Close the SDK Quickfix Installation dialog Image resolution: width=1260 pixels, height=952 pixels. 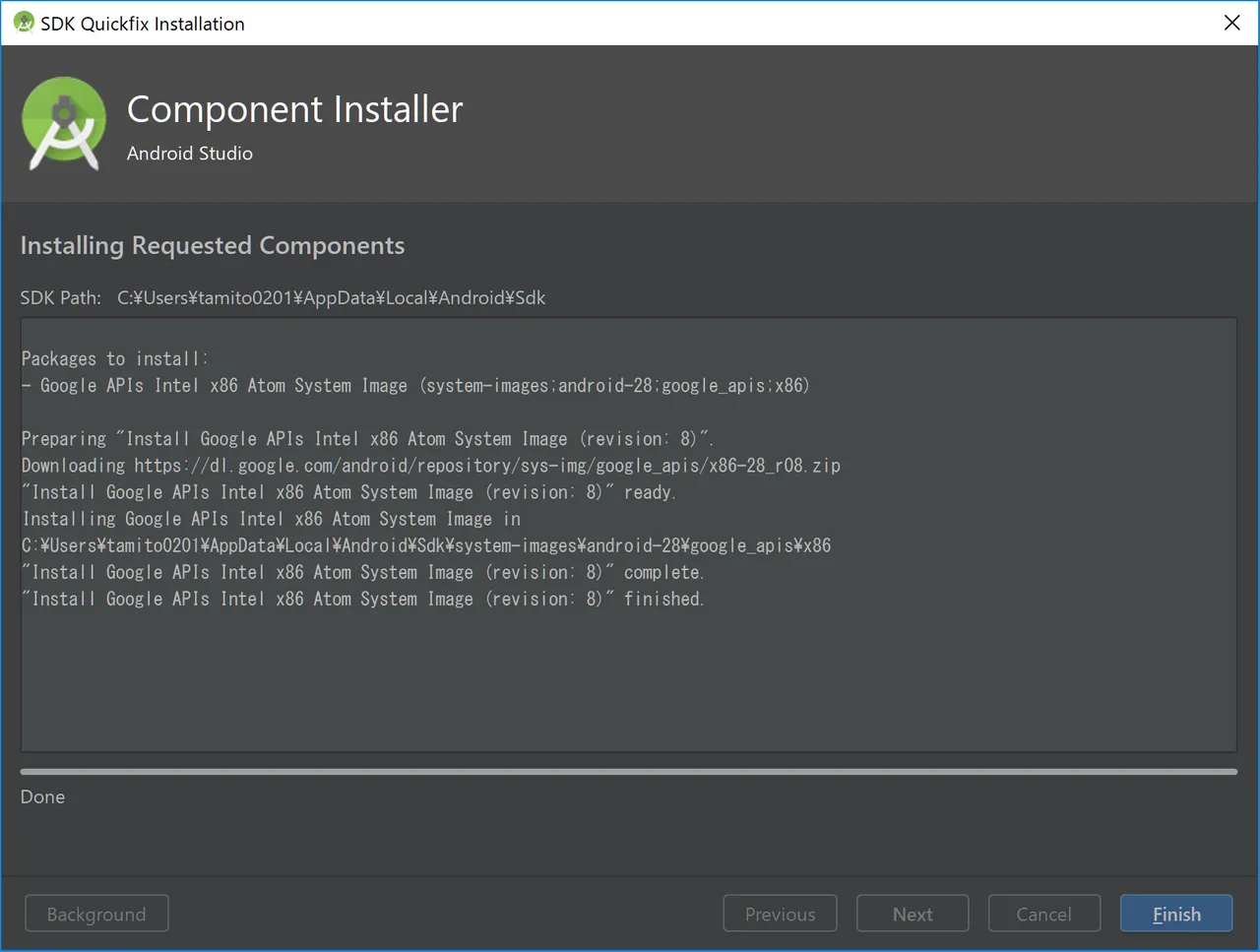[1231, 23]
